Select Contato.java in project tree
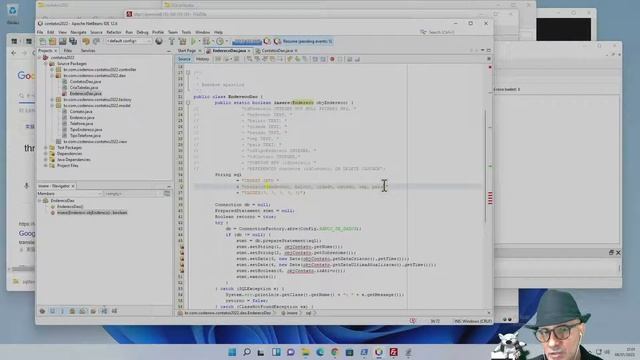This screenshot has height=360, width=640. pos(81,111)
